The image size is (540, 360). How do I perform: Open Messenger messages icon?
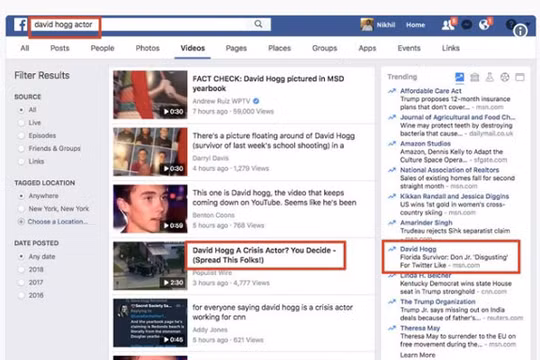click(467, 25)
